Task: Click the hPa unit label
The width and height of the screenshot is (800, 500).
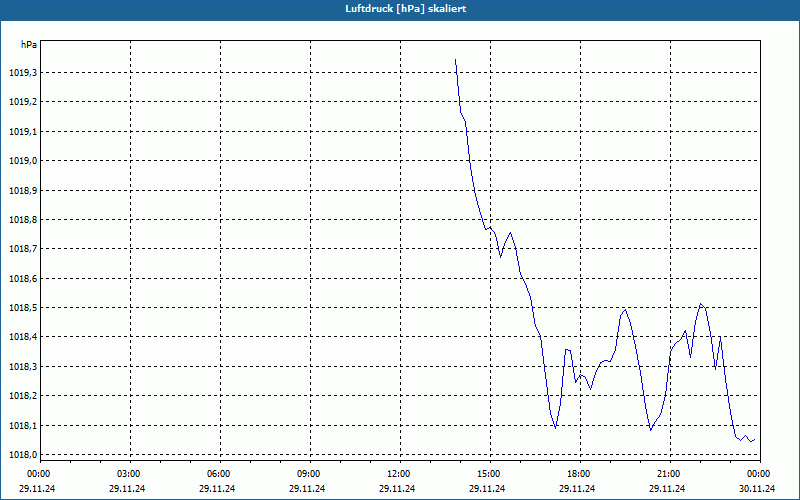Action: [29, 45]
